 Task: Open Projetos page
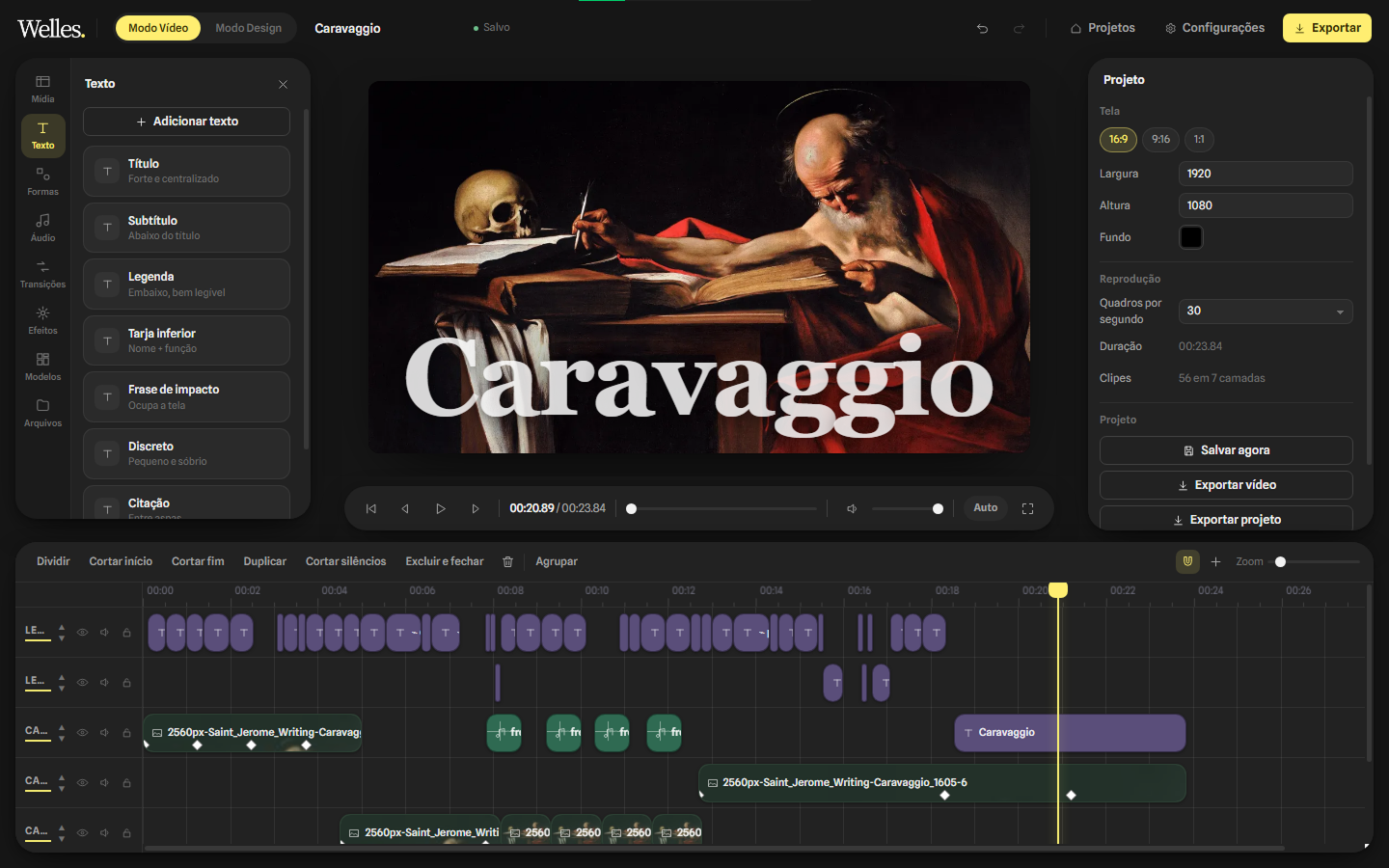(x=1103, y=28)
